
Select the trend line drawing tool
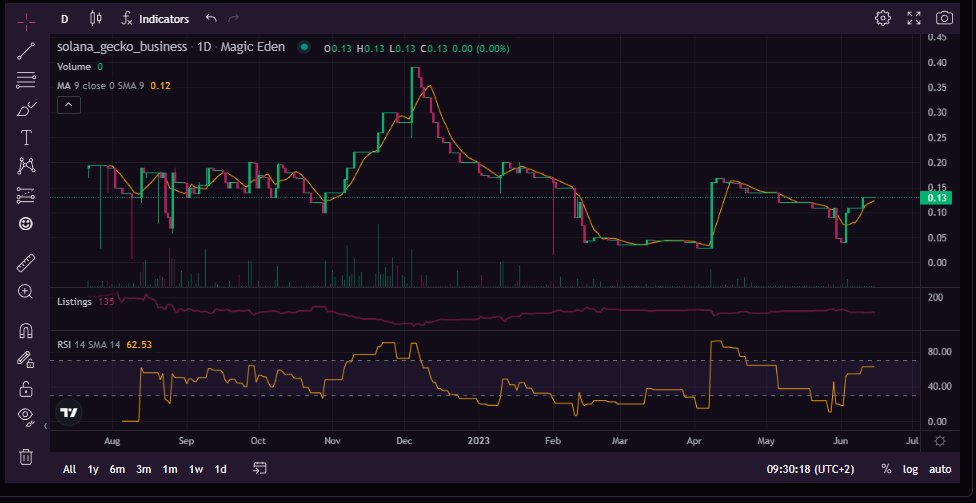tap(26, 51)
